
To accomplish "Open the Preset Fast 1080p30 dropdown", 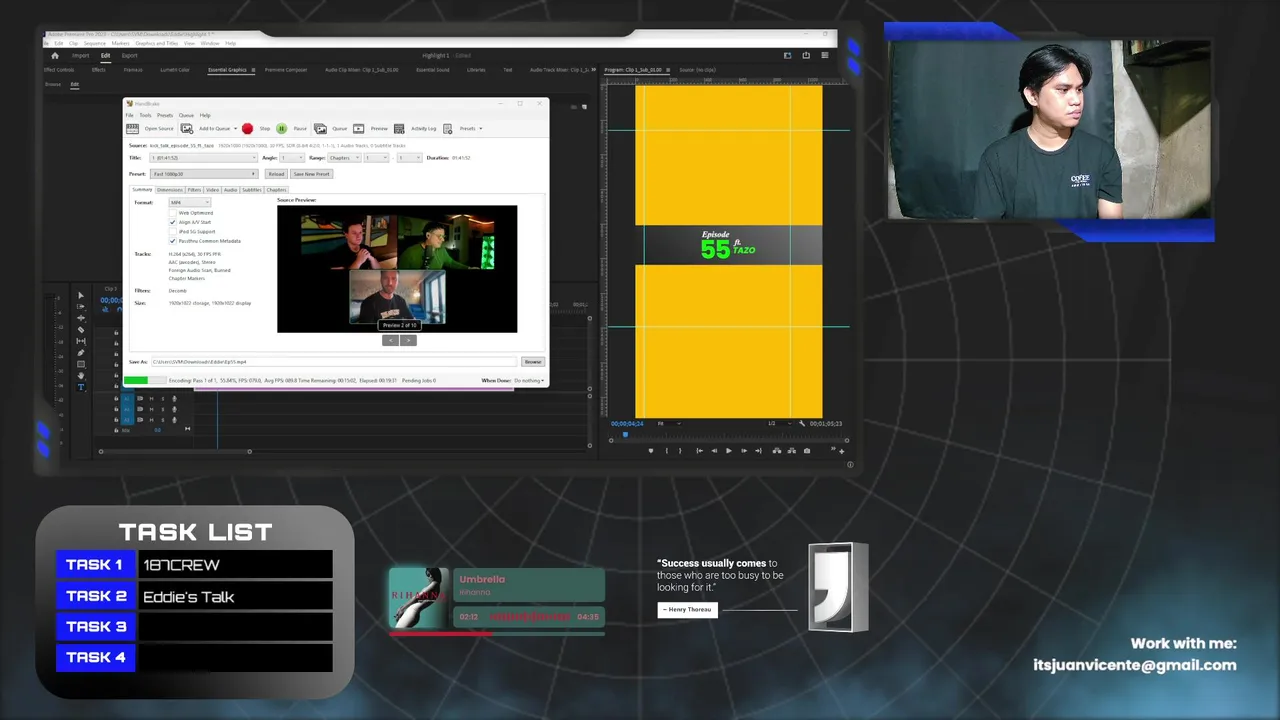I will pyautogui.click(x=204, y=174).
